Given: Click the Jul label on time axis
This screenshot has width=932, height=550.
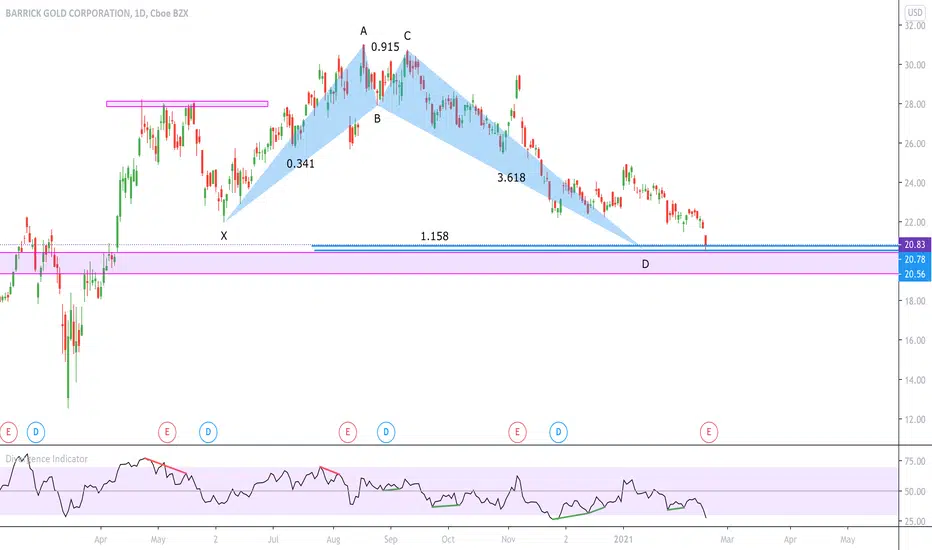Looking at the screenshot, I should (x=273, y=539).
